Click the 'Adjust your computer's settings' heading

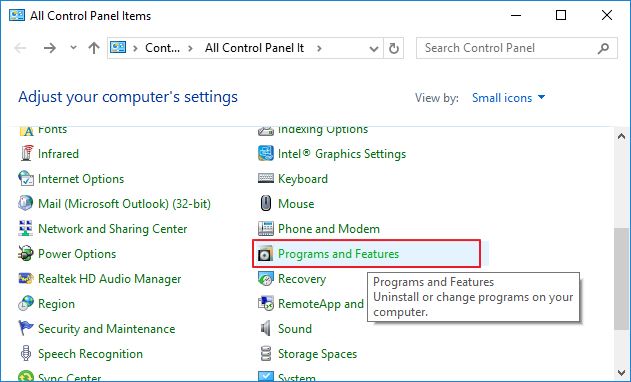coord(128,97)
